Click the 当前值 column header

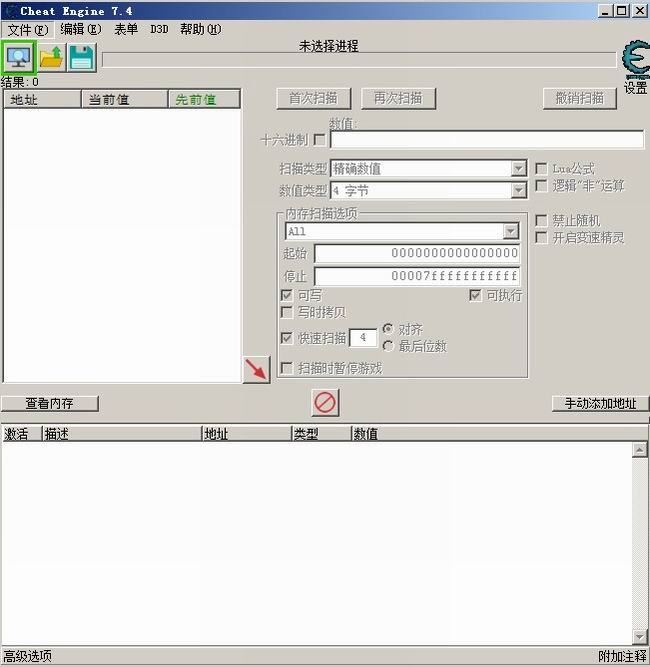[125, 100]
